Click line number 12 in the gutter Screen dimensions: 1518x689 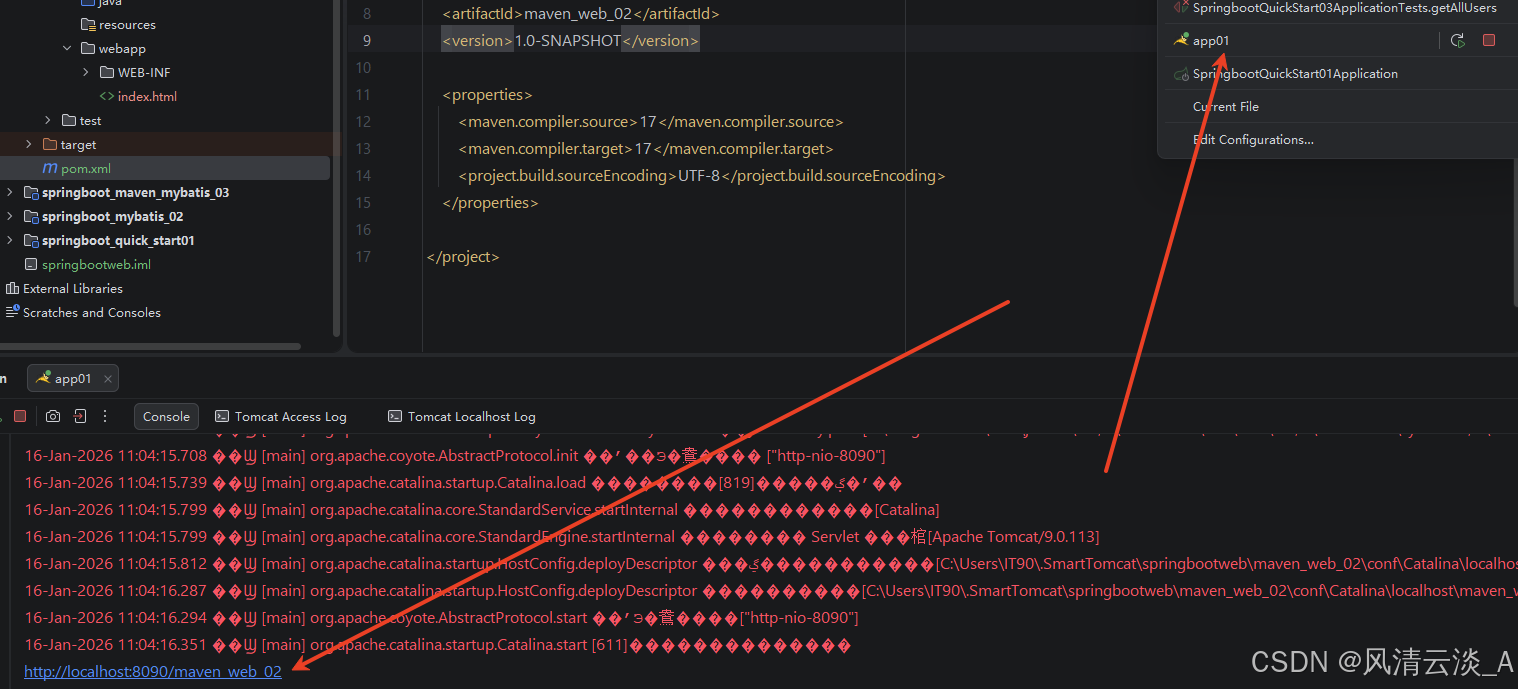pos(362,122)
